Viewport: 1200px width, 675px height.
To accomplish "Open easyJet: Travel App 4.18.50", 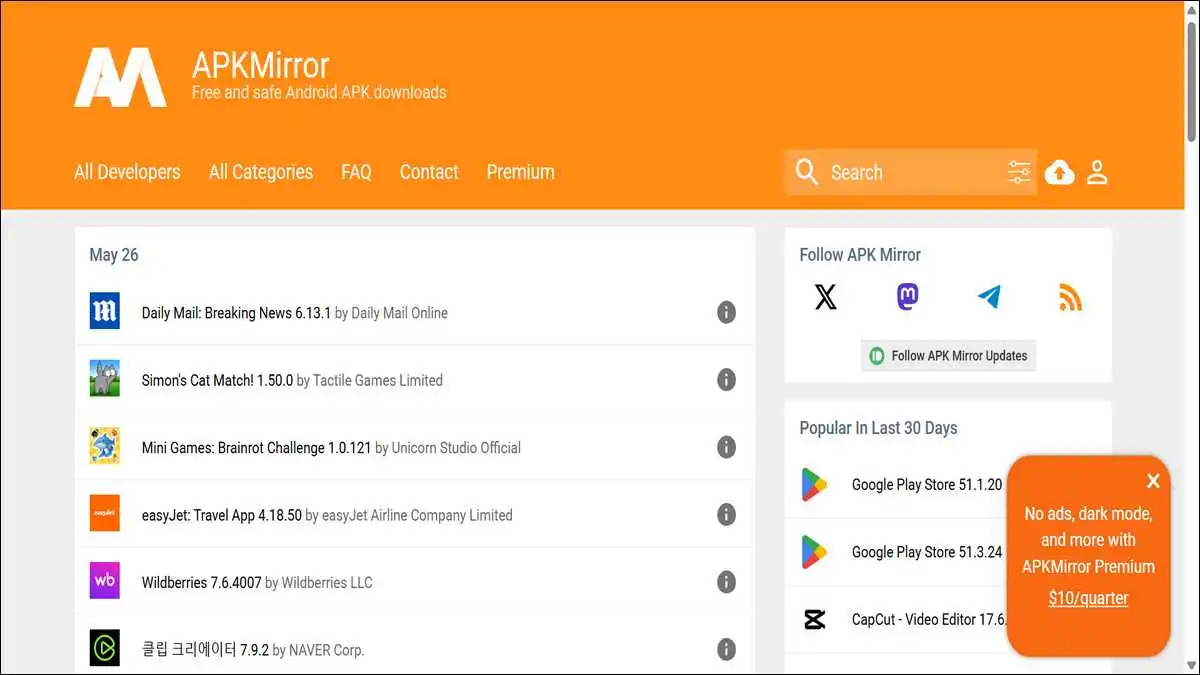I will tap(222, 515).
